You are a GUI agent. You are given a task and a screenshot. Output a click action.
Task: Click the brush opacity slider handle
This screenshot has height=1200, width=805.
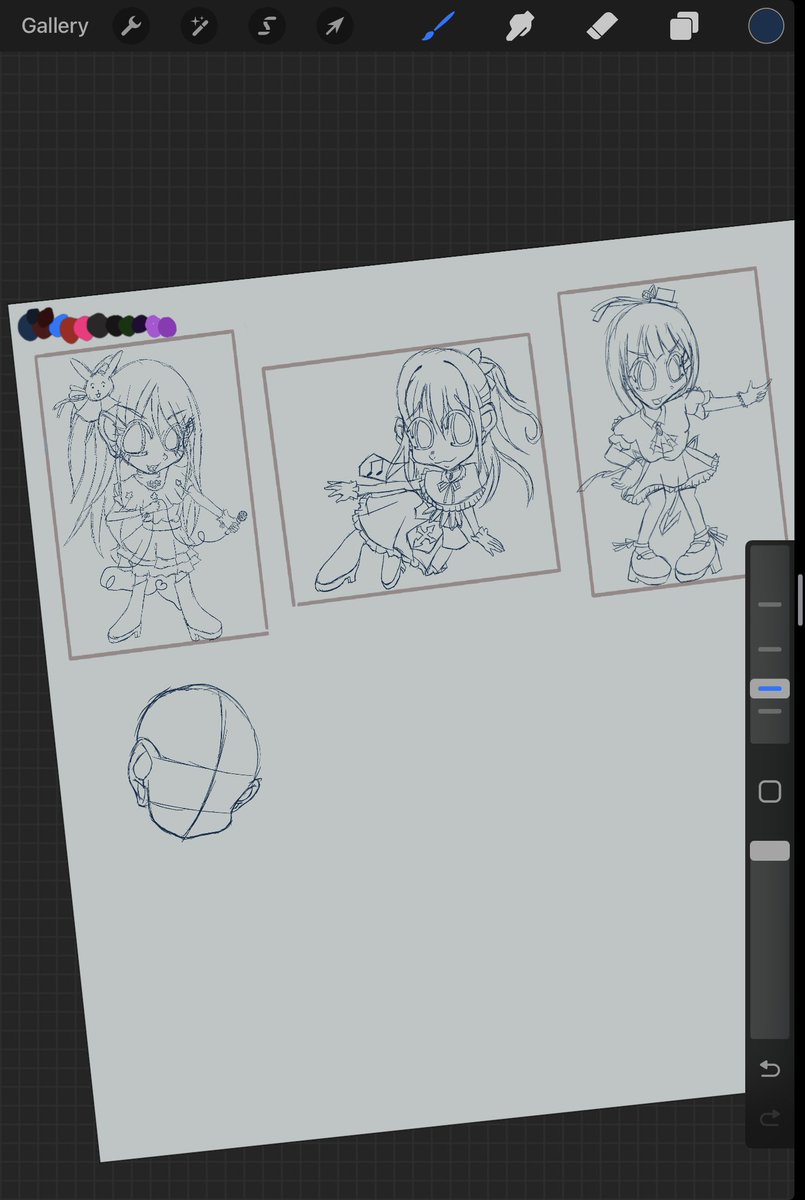click(770, 851)
